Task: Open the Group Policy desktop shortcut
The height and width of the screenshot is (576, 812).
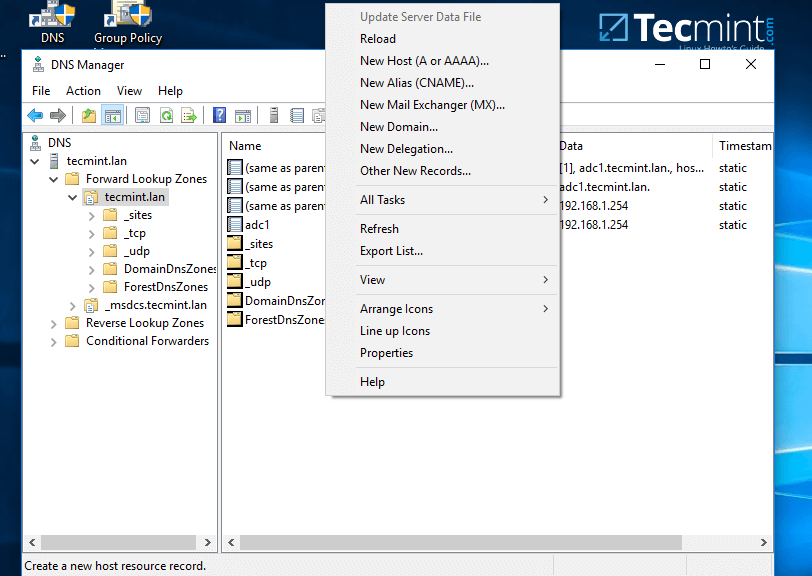Action: 127,22
